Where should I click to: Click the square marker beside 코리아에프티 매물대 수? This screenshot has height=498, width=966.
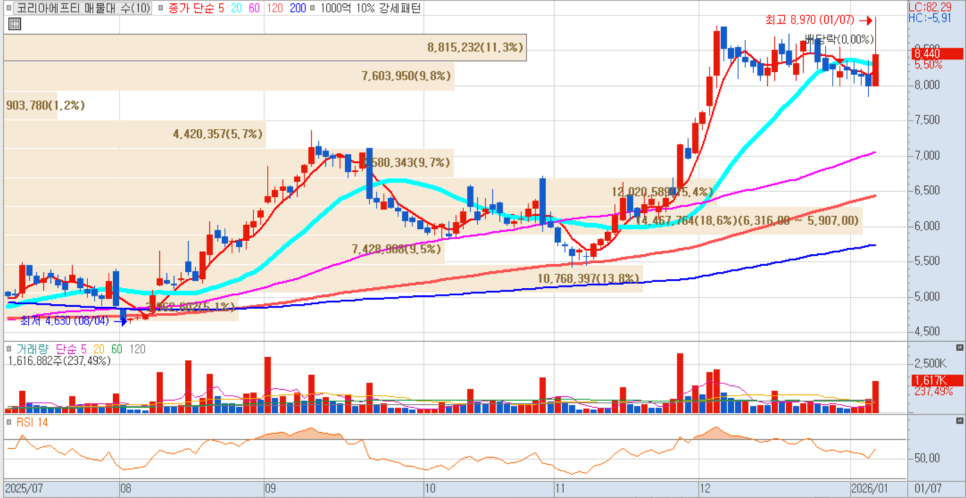click(9, 8)
